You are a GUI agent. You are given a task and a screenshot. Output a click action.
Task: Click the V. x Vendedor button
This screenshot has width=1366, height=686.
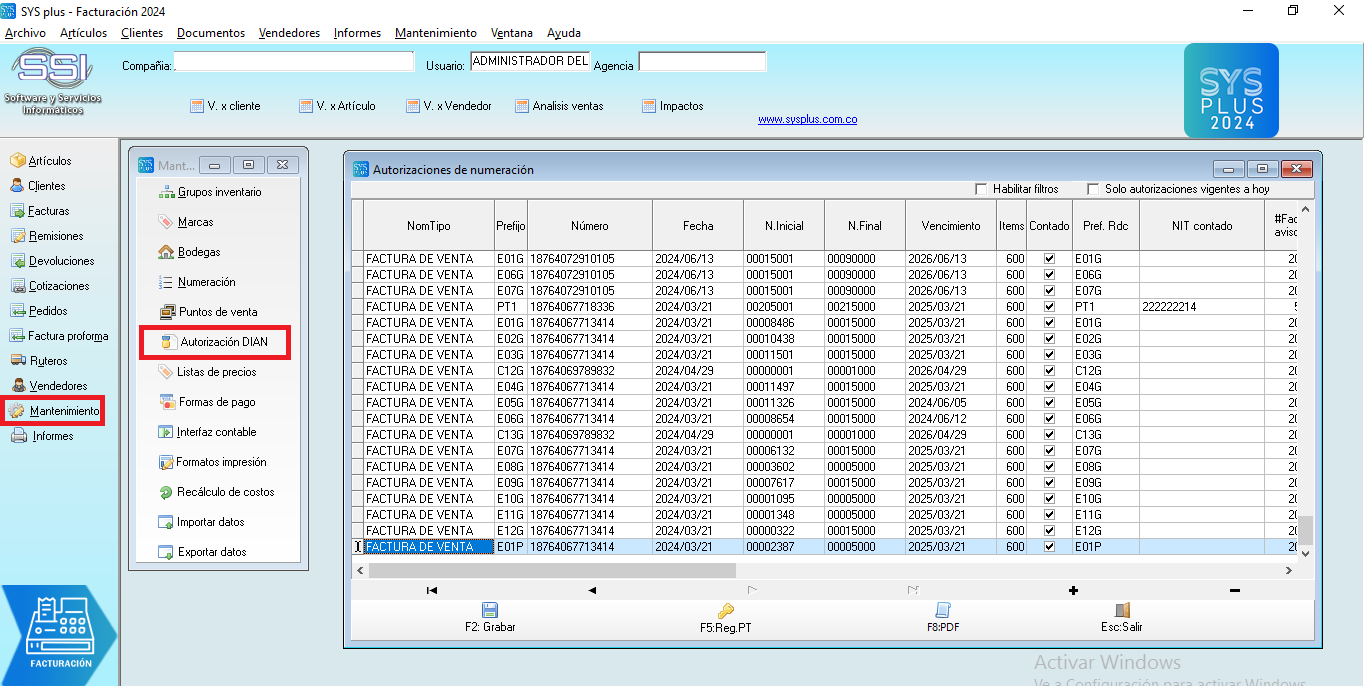[449, 106]
